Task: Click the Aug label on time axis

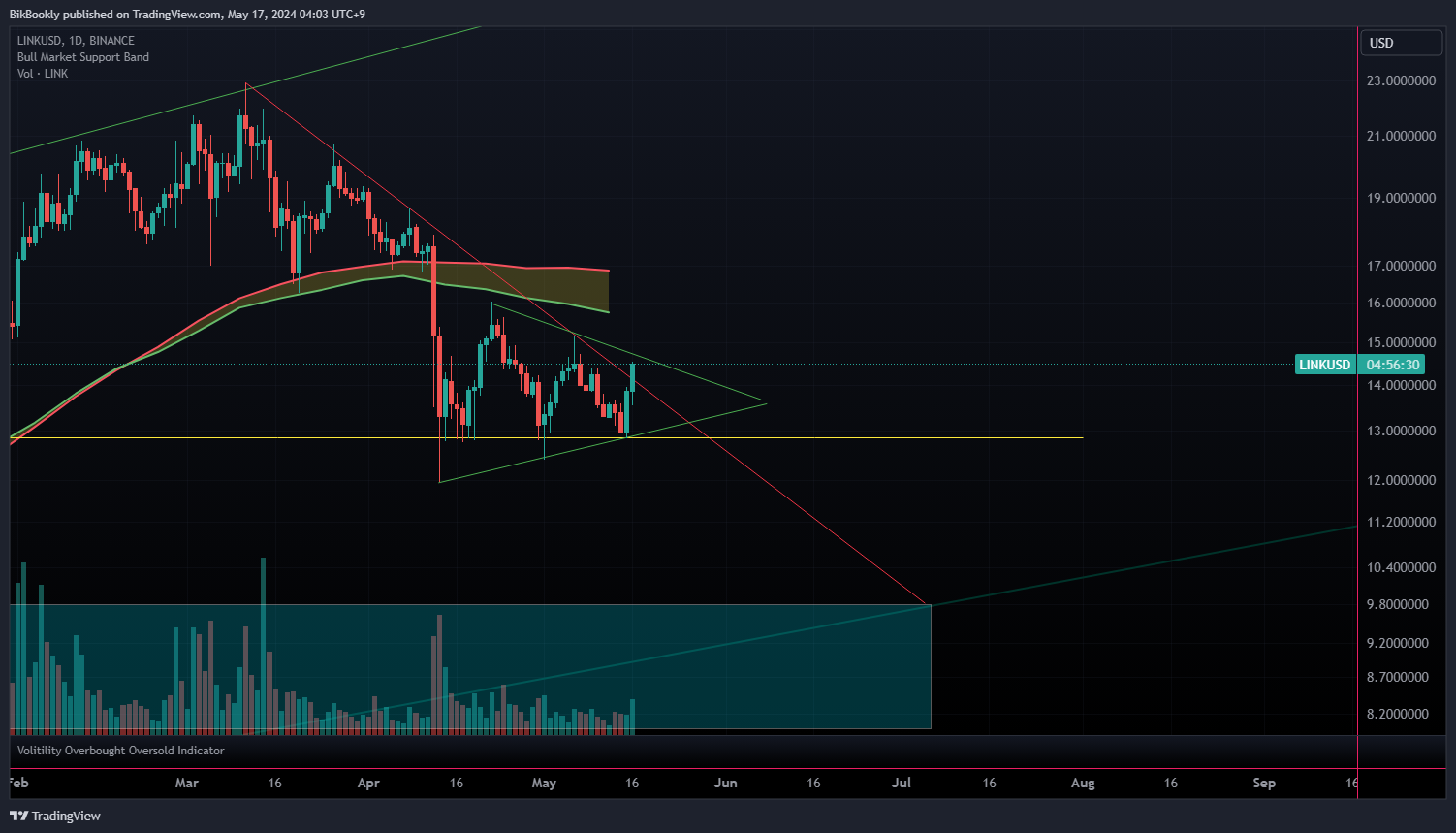Action: click(x=1083, y=783)
